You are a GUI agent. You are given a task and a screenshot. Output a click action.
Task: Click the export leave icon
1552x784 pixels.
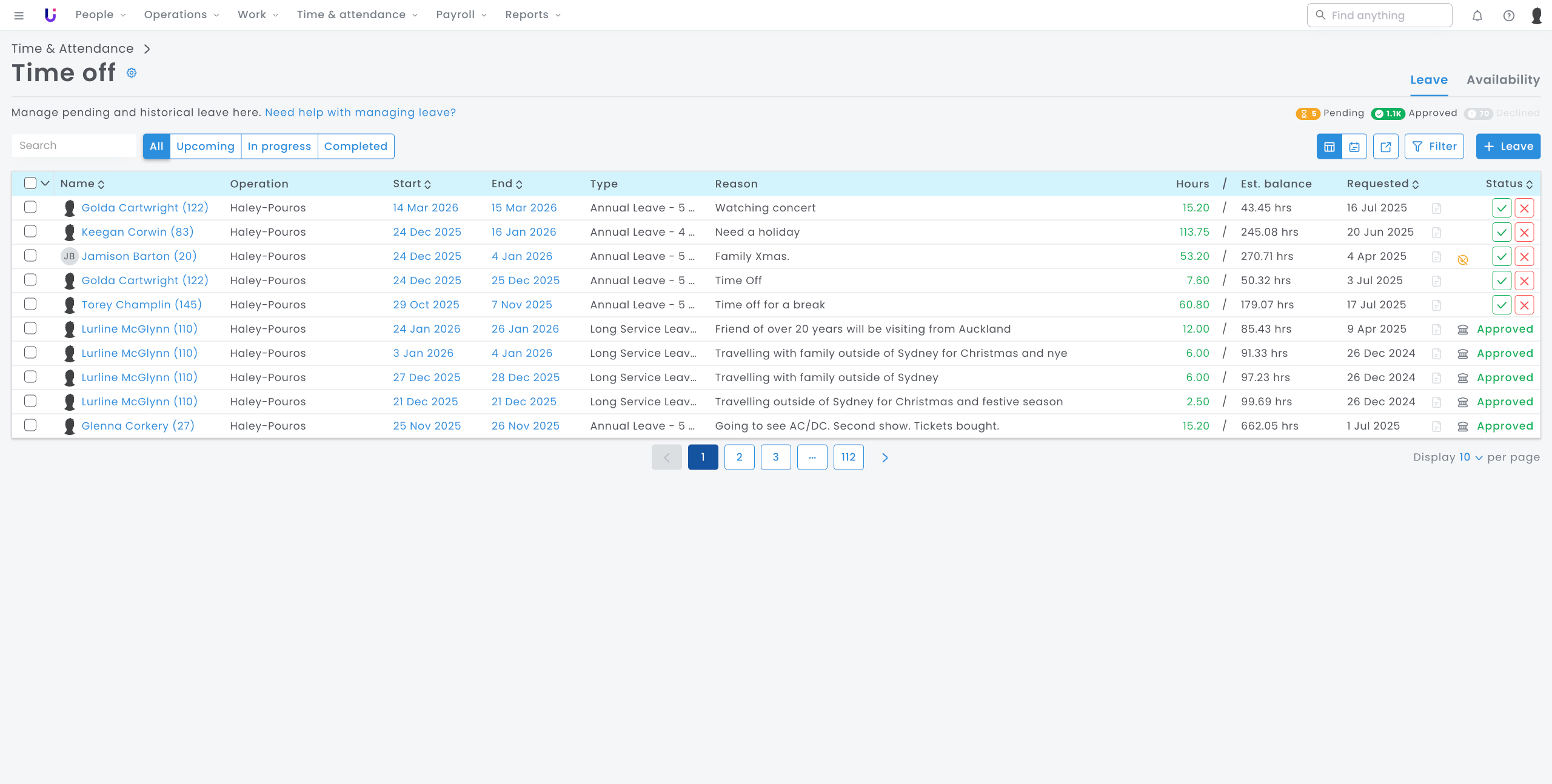[1385, 147]
